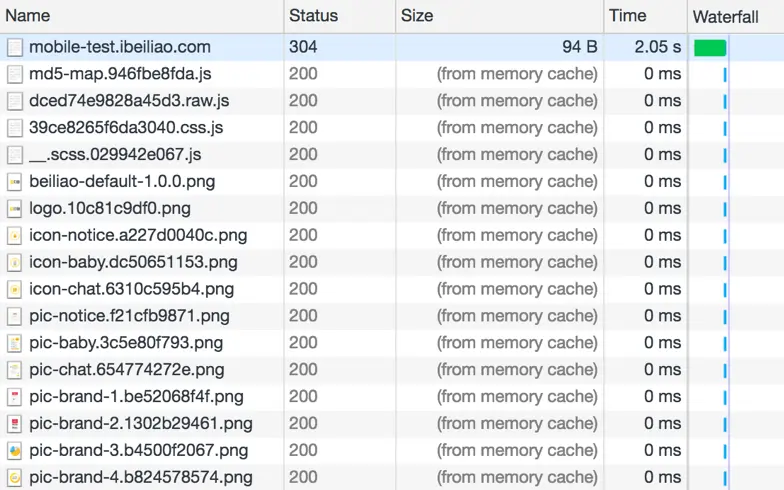
Task: Click the icon for pic-brand-4.b824578574.png
Action: (14, 478)
